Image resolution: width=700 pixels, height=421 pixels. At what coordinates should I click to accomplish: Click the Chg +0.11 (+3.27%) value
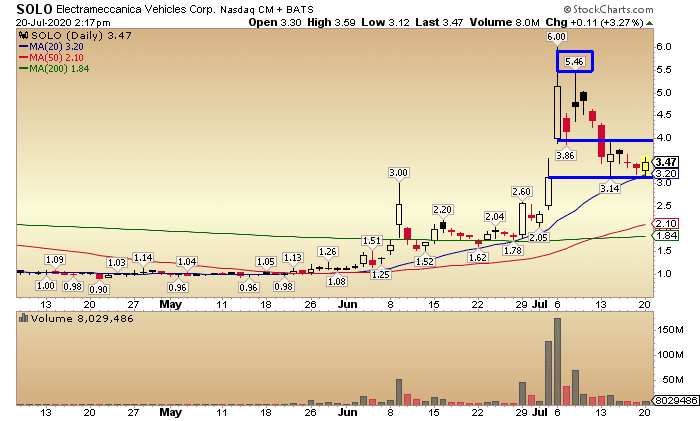tap(594, 22)
